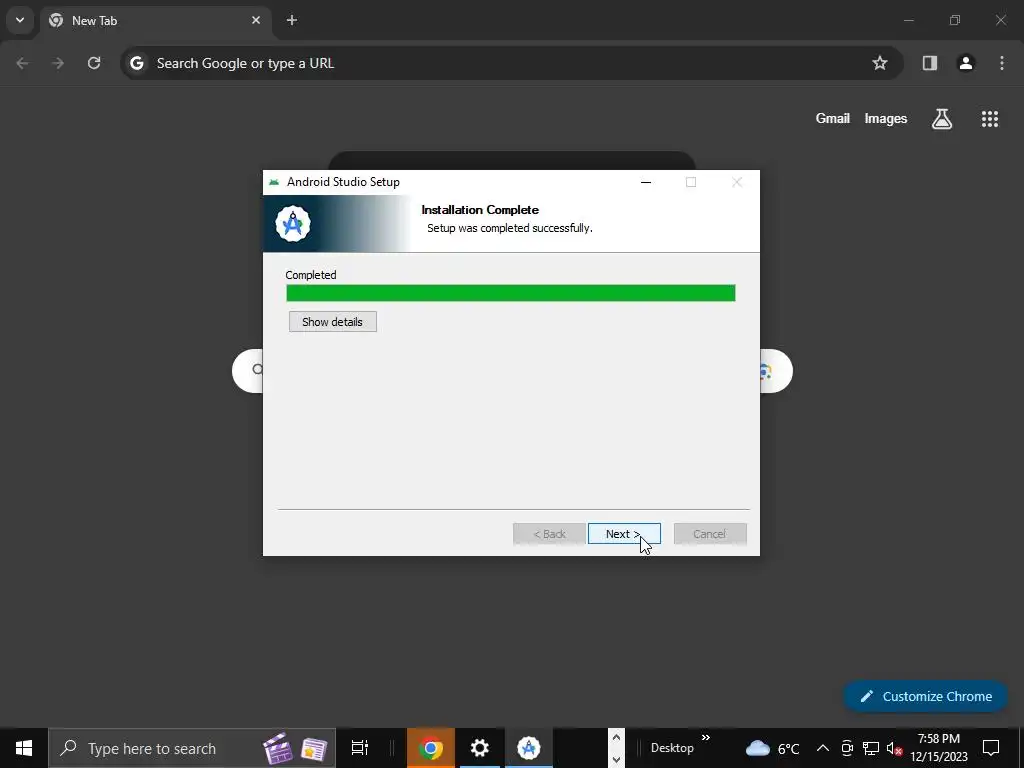Click Meet Now camera tray icon
This screenshot has height=768, width=1024.
[x=847, y=748]
